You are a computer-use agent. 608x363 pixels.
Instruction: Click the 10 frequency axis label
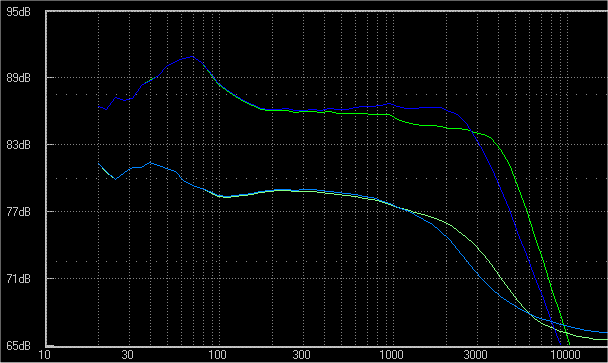[x=45, y=355]
